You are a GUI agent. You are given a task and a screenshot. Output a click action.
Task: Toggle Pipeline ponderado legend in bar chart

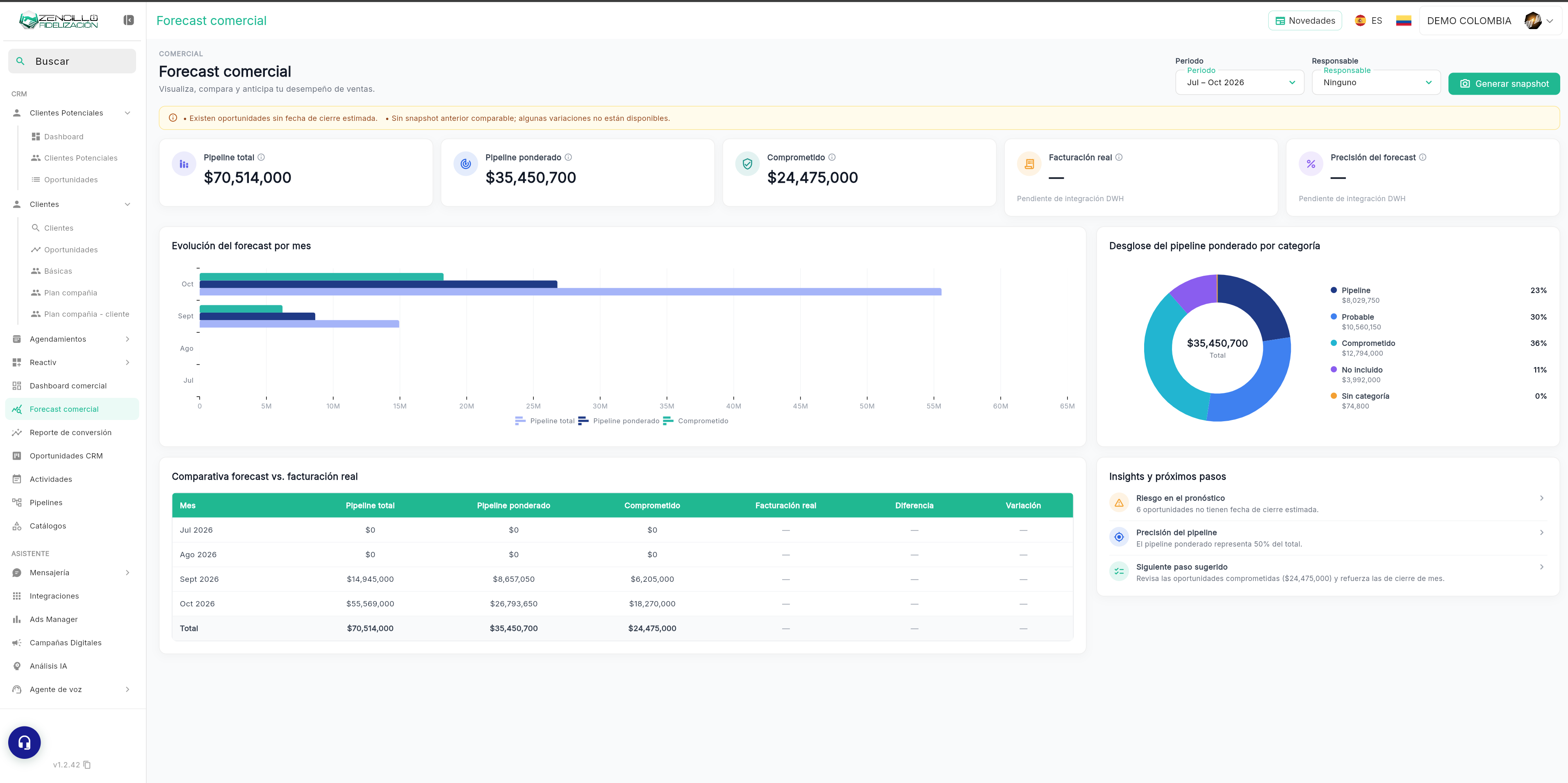619,421
